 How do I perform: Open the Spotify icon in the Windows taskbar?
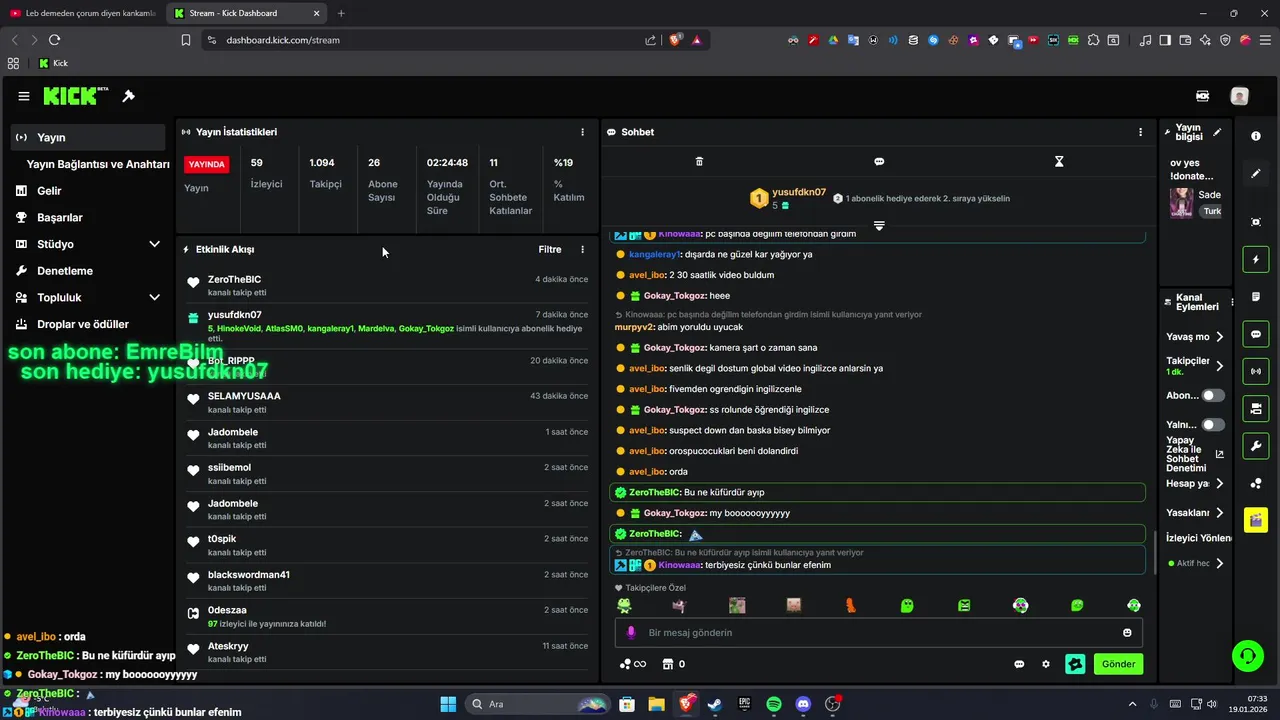(x=774, y=704)
